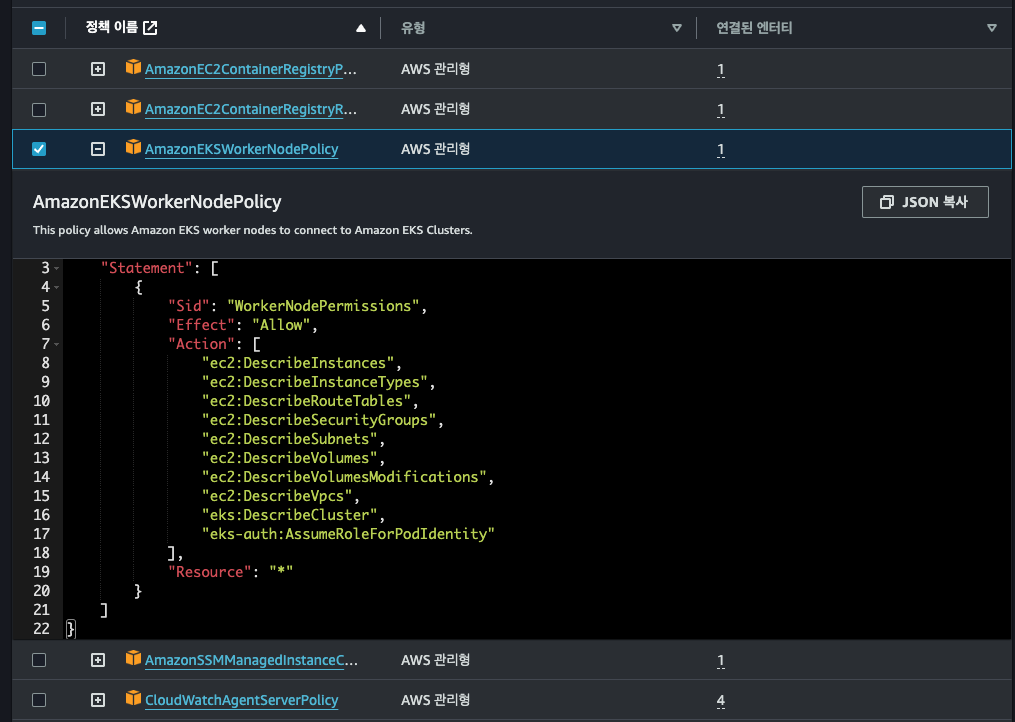Check the AmazonEC2ContainerRegistryP... row checkbox

click(x=39, y=69)
